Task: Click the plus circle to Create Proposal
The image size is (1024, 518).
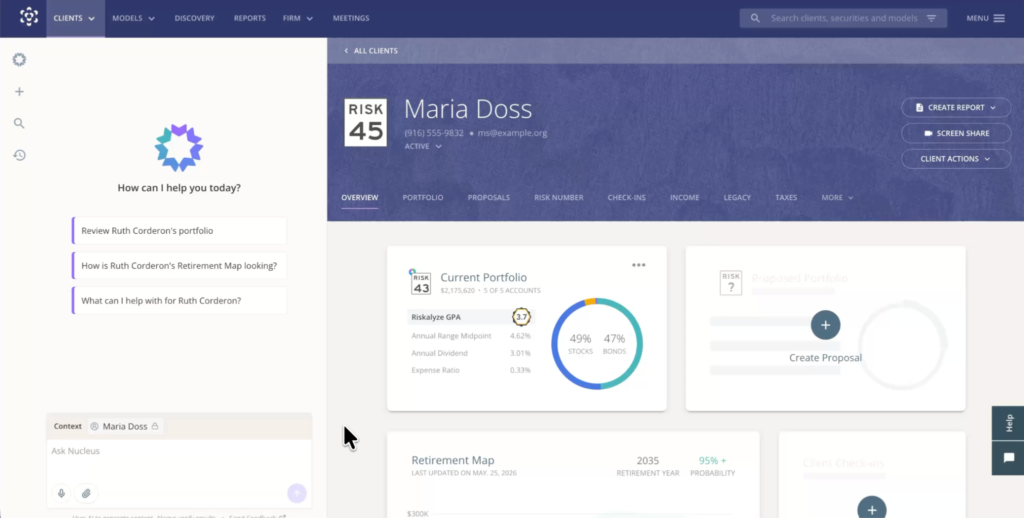Action: [x=825, y=325]
